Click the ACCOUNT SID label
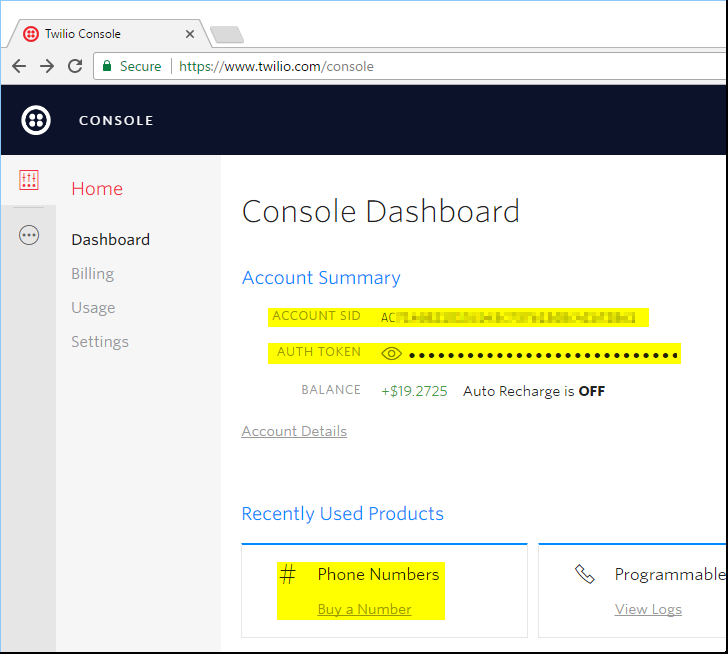728x654 pixels. (316, 316)
